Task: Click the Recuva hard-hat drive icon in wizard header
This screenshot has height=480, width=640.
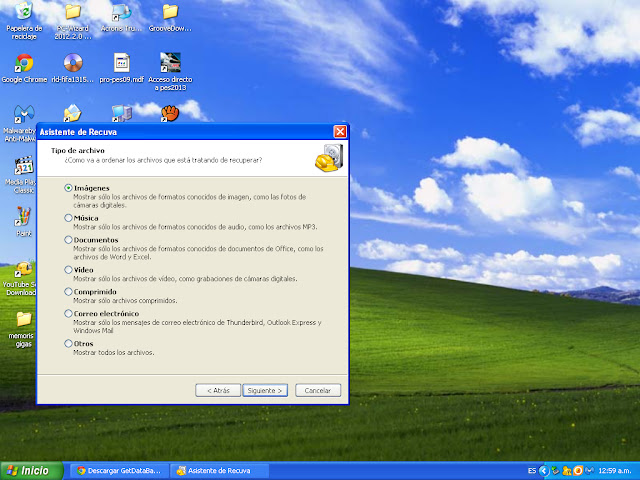Action: coord(329,158)
